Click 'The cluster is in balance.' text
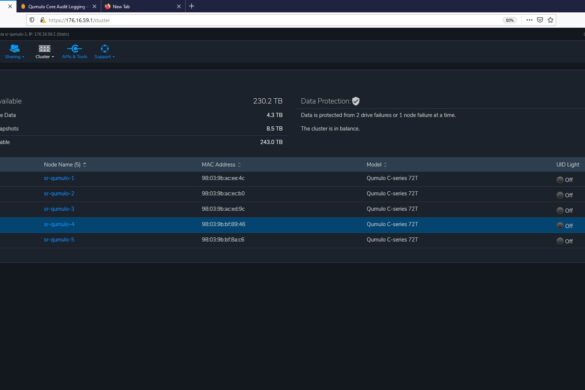585x390 pixels. pos(330,128)
